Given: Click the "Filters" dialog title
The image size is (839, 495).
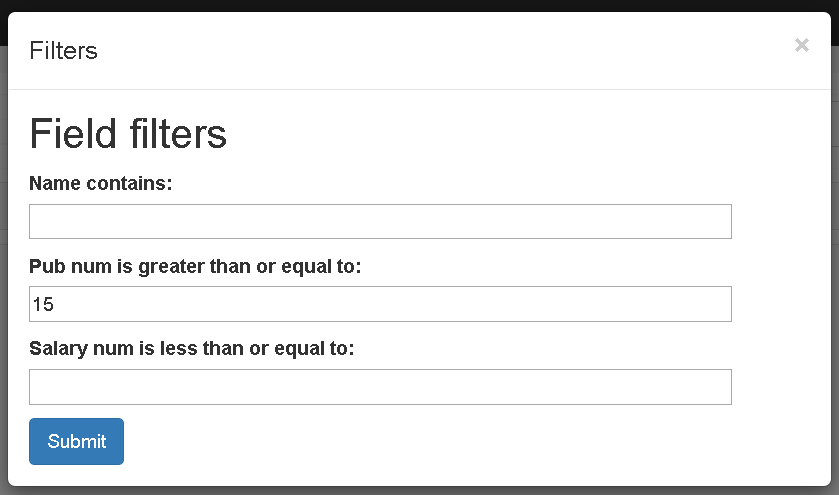Looking at the screenshot, I should pyautogui.click(x=64, y=51).
